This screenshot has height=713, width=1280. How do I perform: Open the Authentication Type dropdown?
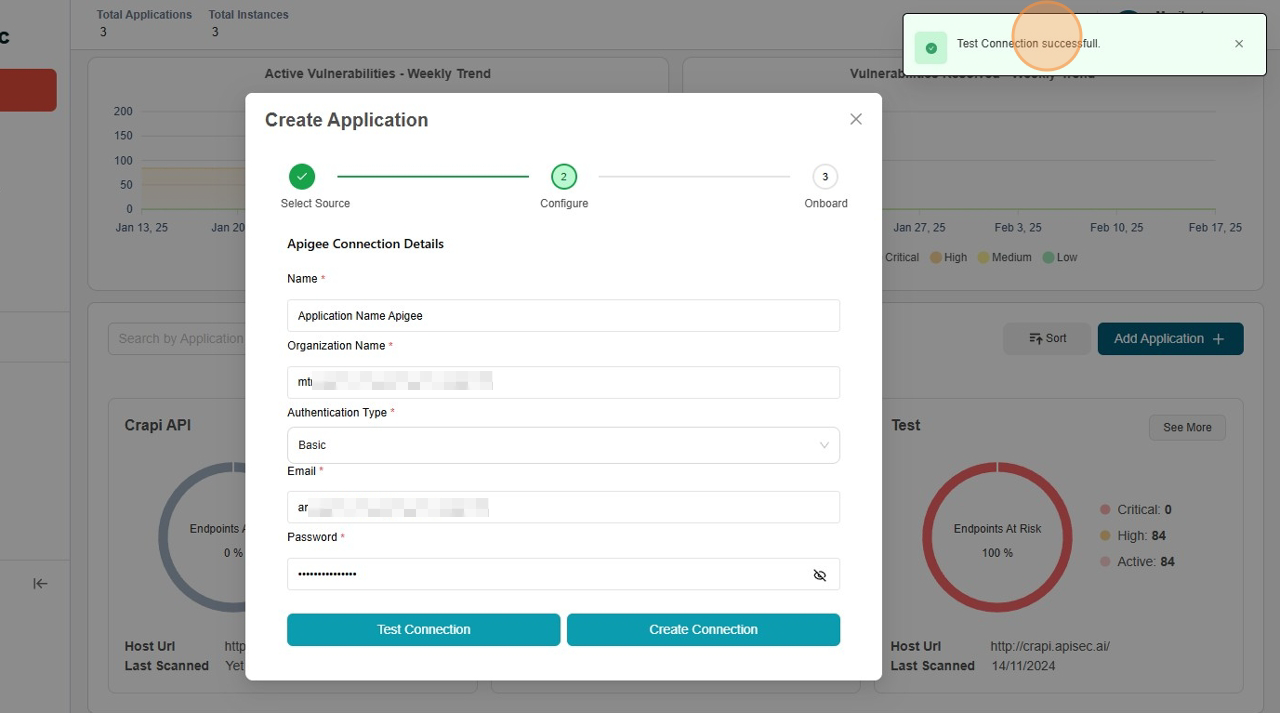click(x=562, y=445)
